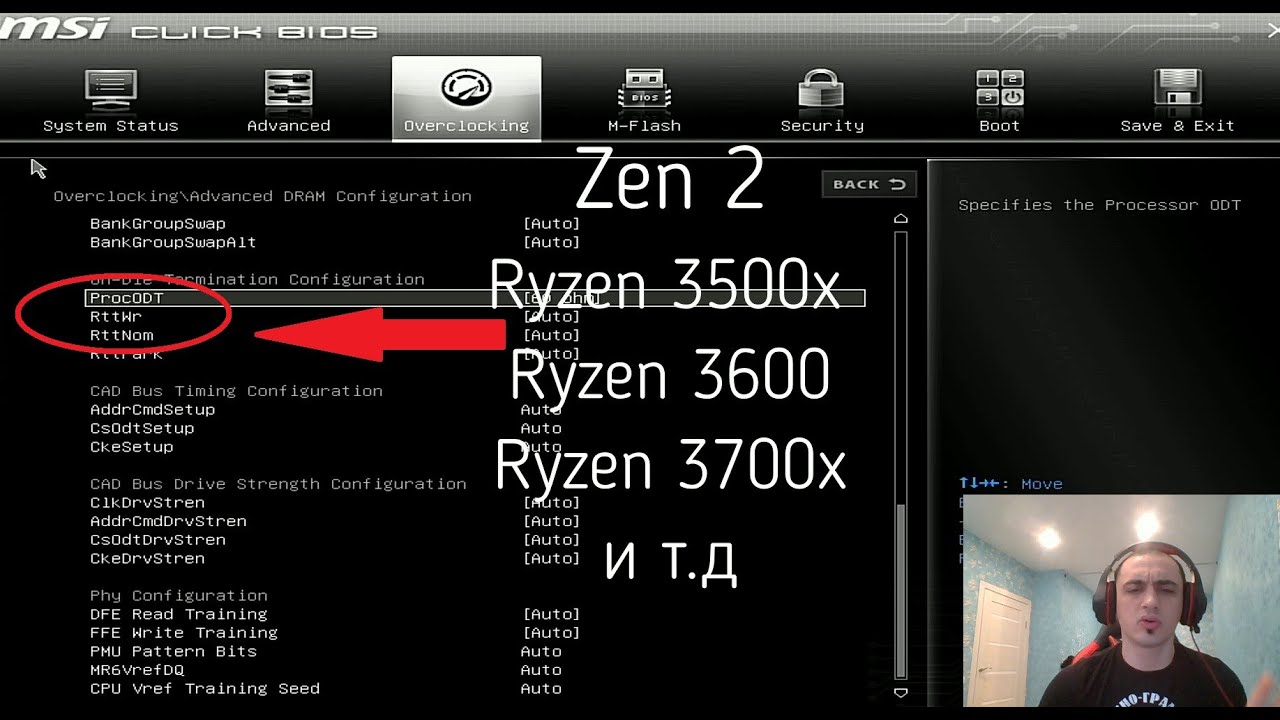Go to the Security tab

pyautogui.click(x=822, y=100)
